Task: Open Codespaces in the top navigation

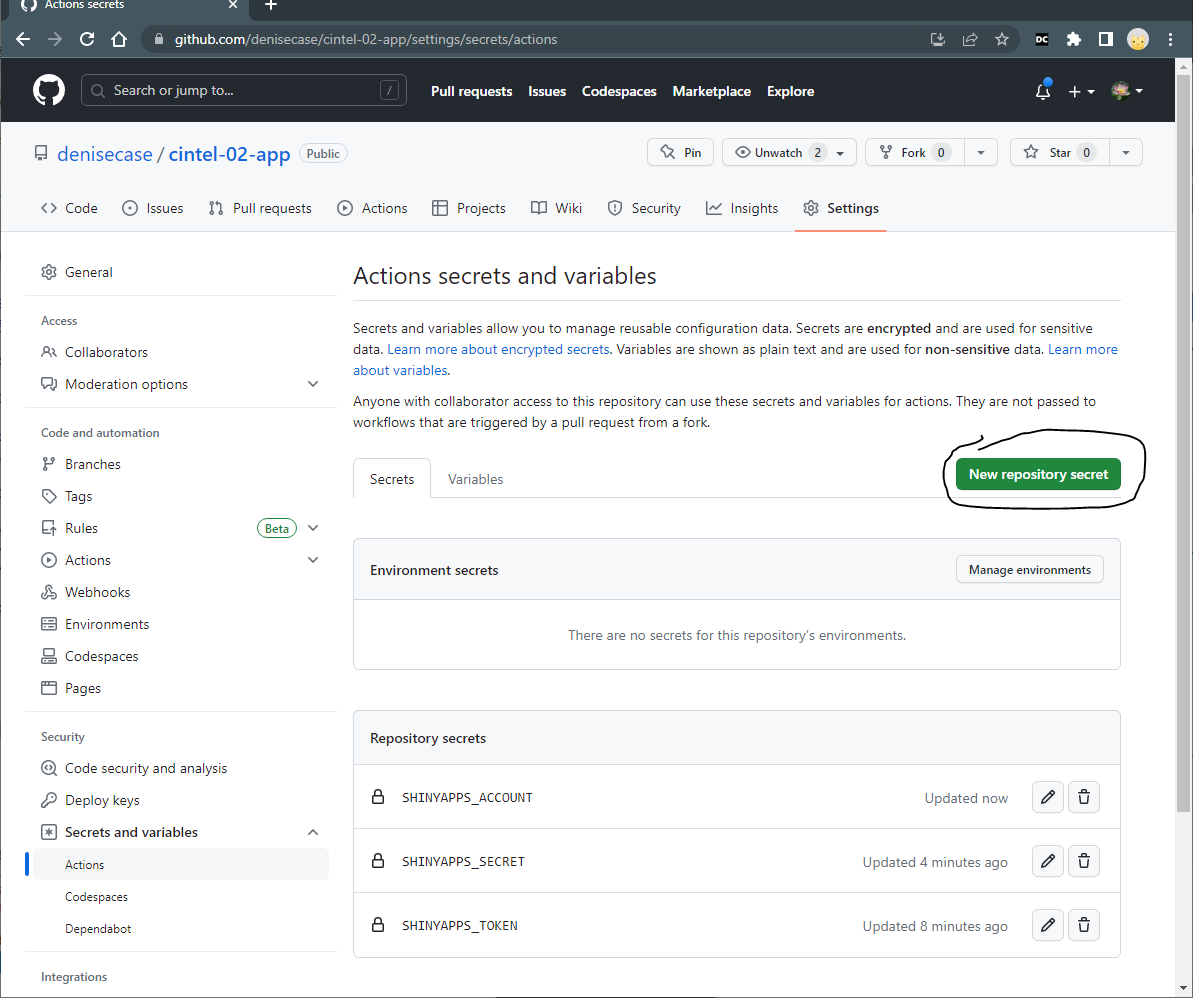Action: point(619,91)
